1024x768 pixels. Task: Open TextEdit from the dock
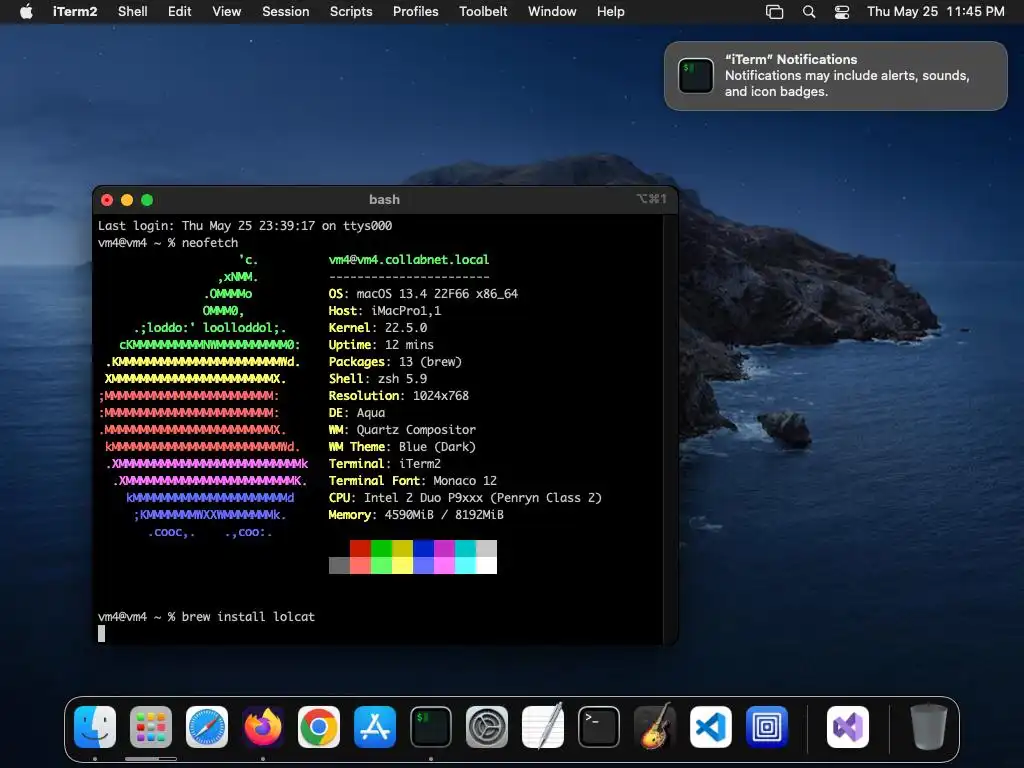coord(543,727)
